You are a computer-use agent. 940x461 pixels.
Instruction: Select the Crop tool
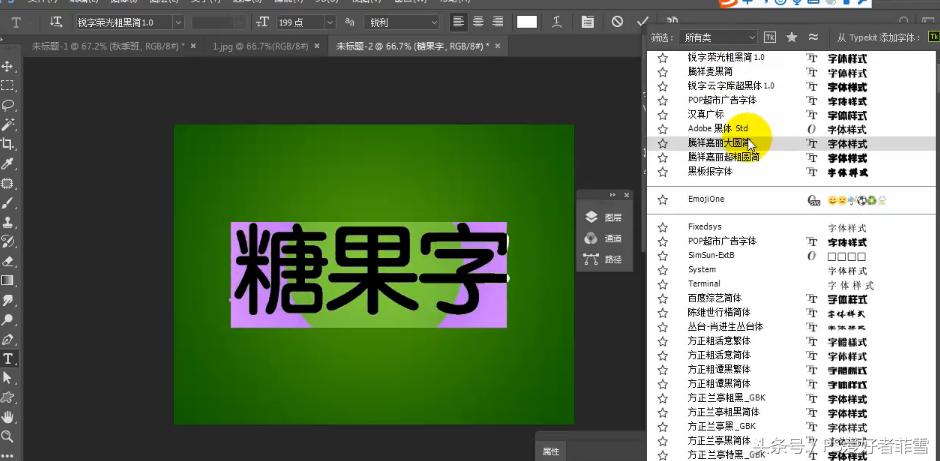pyautogui.click(x=8, y=144)
